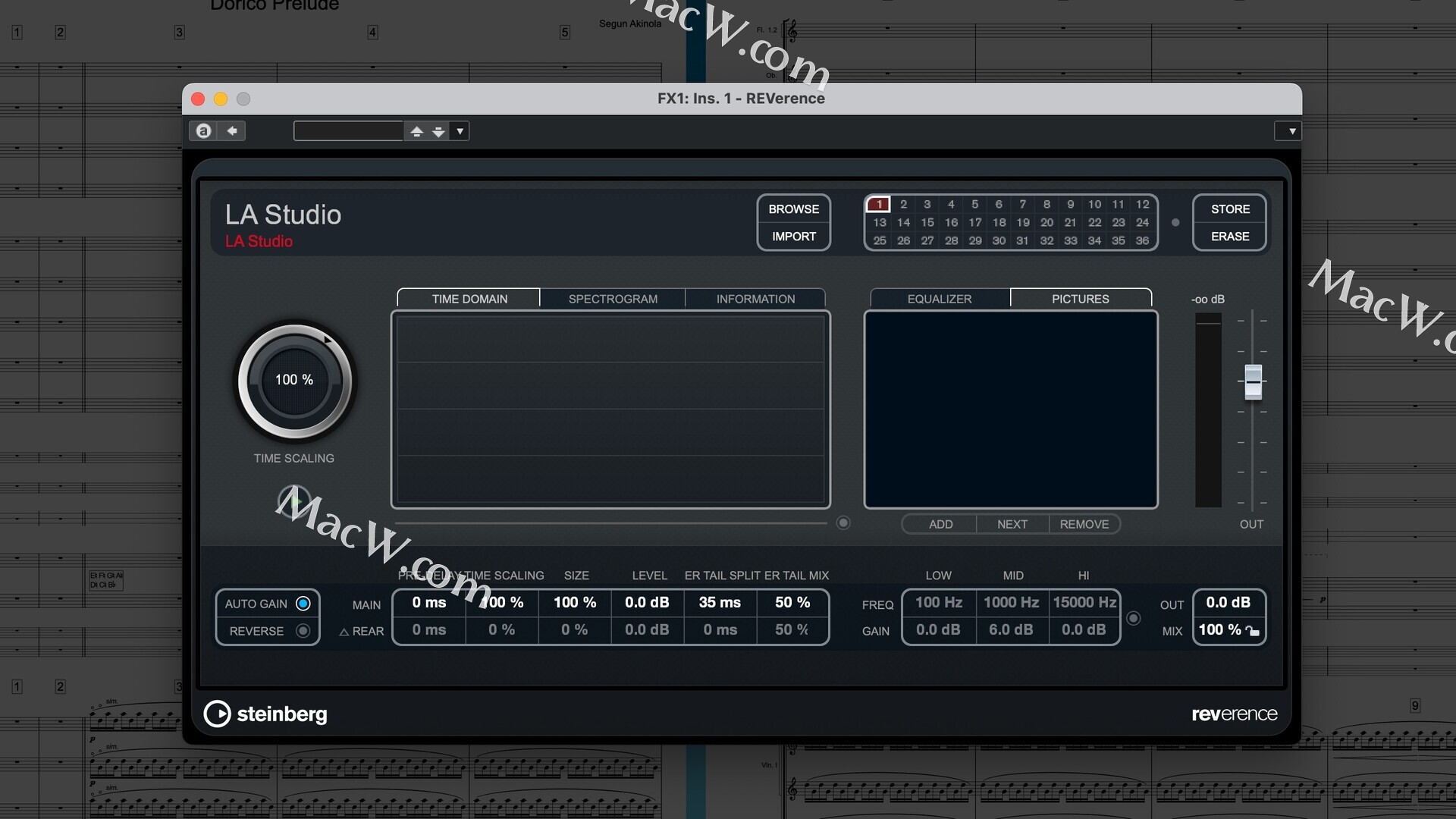Switch to TIME DOMAIN tab
This screenshot has width=1456, height=819.
point(469,299)
